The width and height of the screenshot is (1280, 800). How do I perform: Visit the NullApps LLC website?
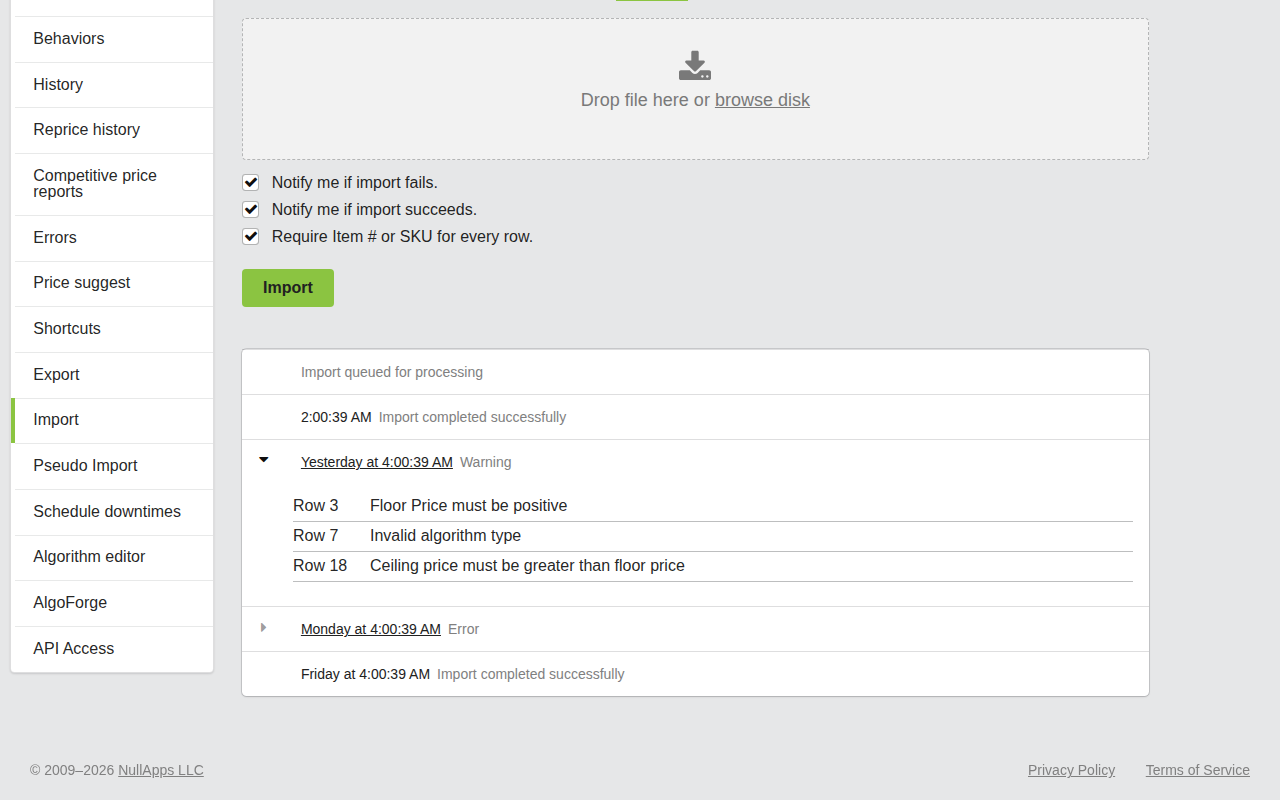[x=160, y=770]
